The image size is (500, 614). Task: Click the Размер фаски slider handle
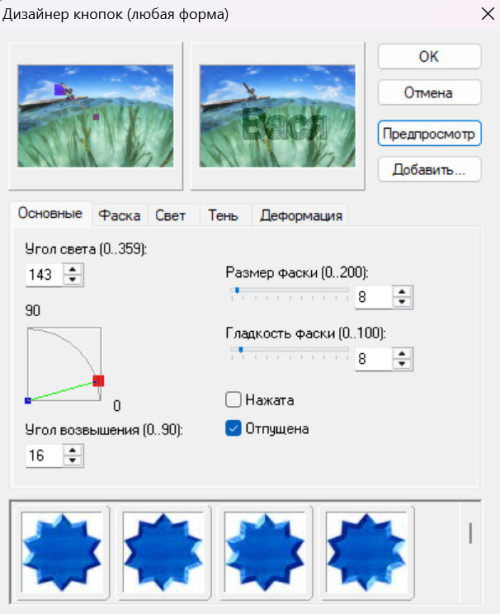[237, 290]
